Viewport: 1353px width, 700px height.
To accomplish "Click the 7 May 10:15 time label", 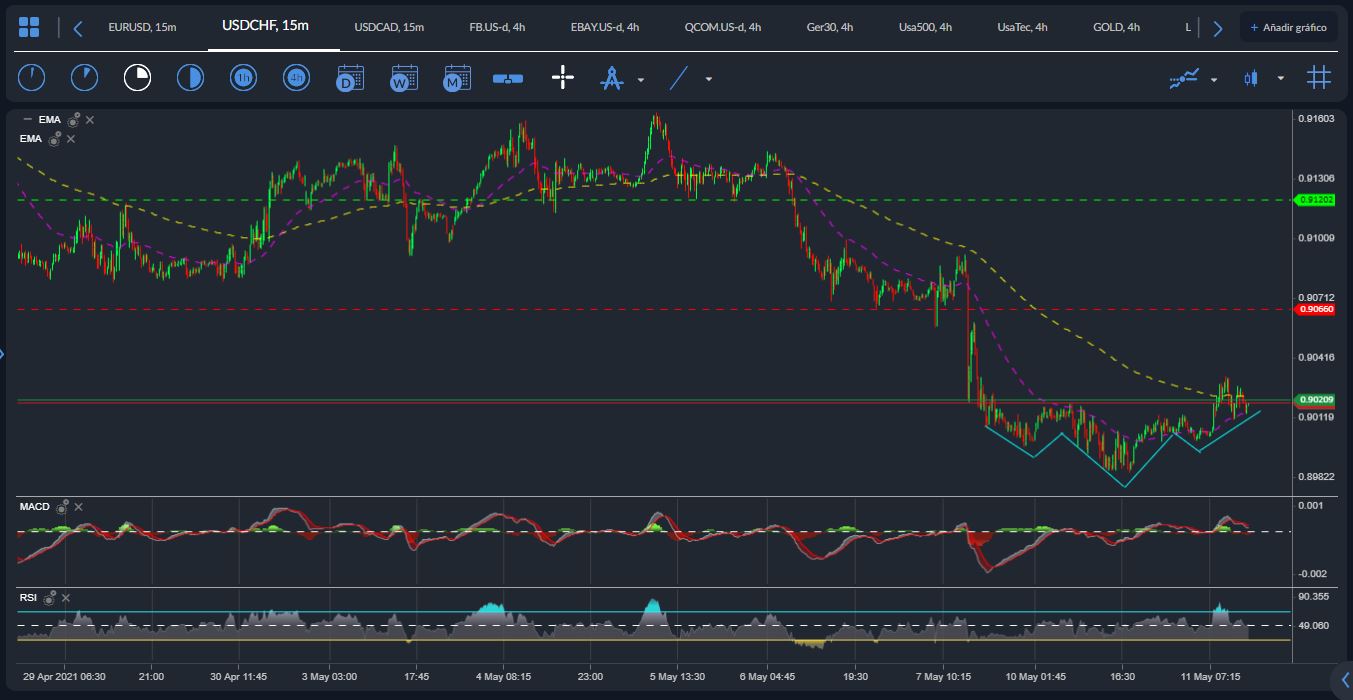I will tap(944, 677).
